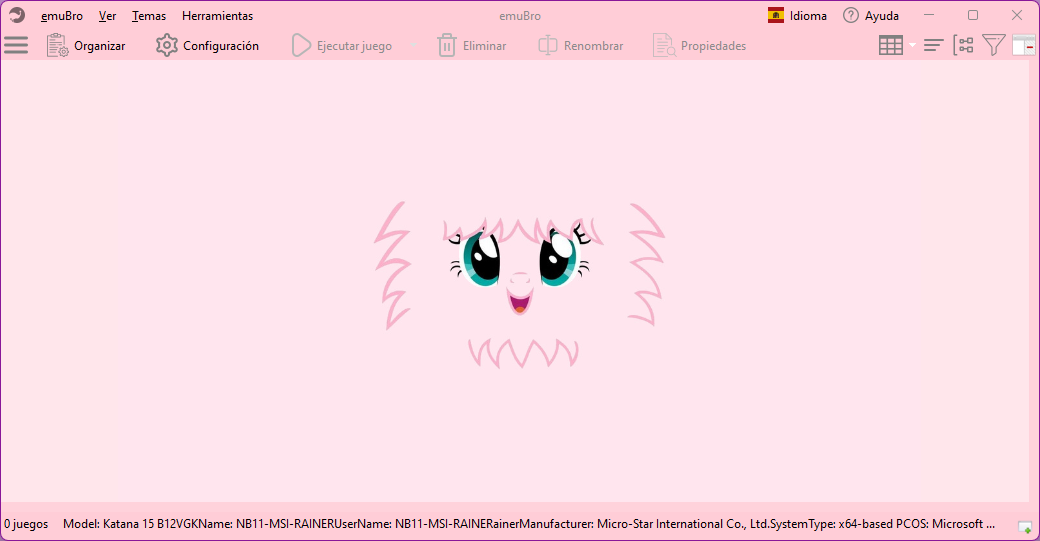Click the group-by tree icon

coord(963,45)
